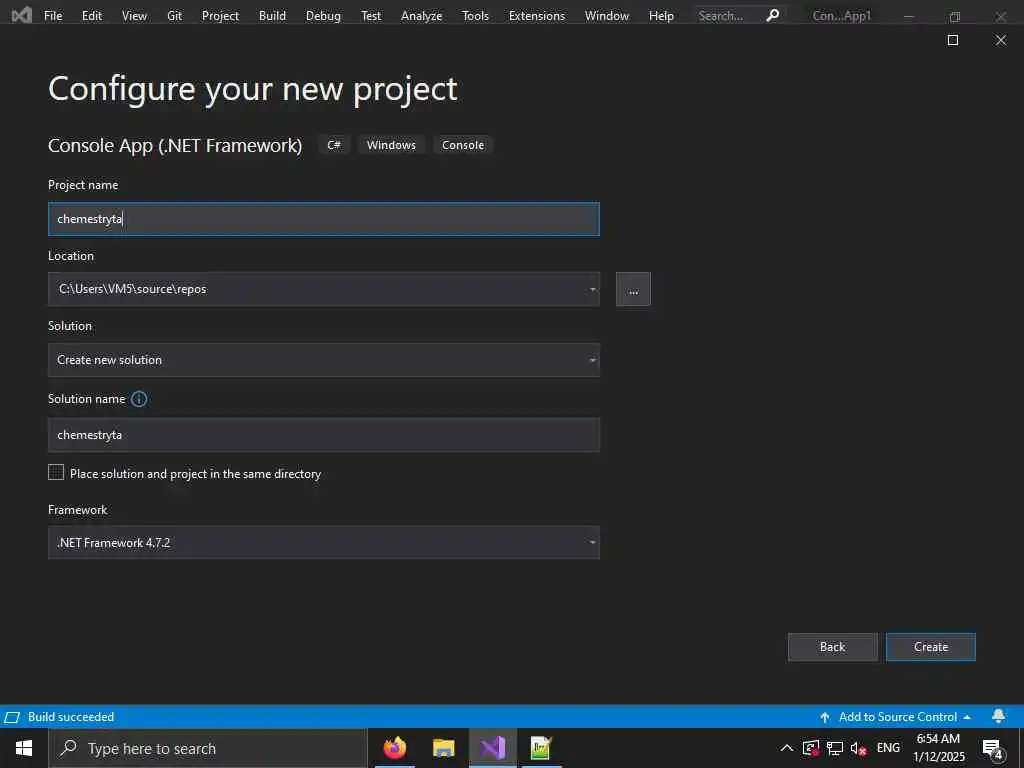Maximize the Configure project dialog
This screenshot has width=1024, height=768.
[953, 40]
